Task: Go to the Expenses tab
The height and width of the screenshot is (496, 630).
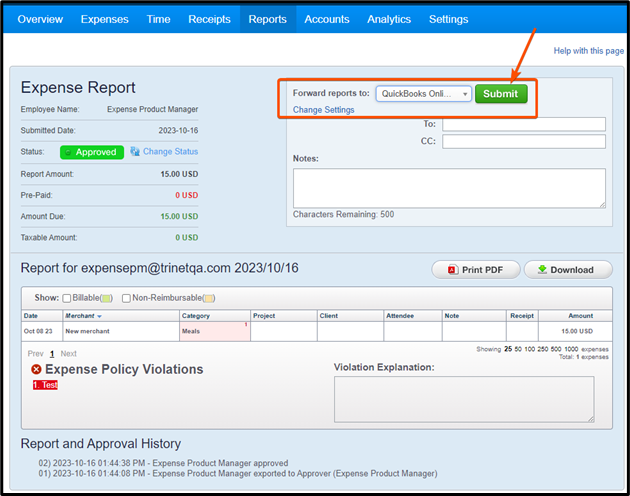Action: (104, 19)
